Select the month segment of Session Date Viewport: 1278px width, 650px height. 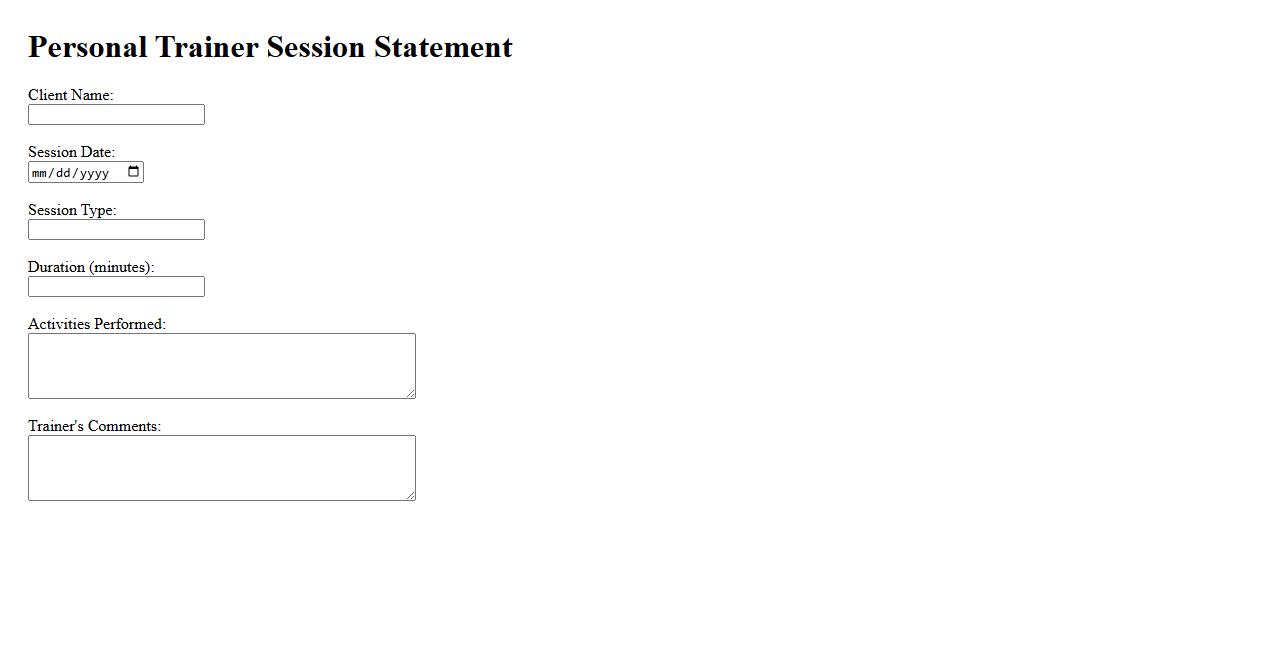[40, 173]
